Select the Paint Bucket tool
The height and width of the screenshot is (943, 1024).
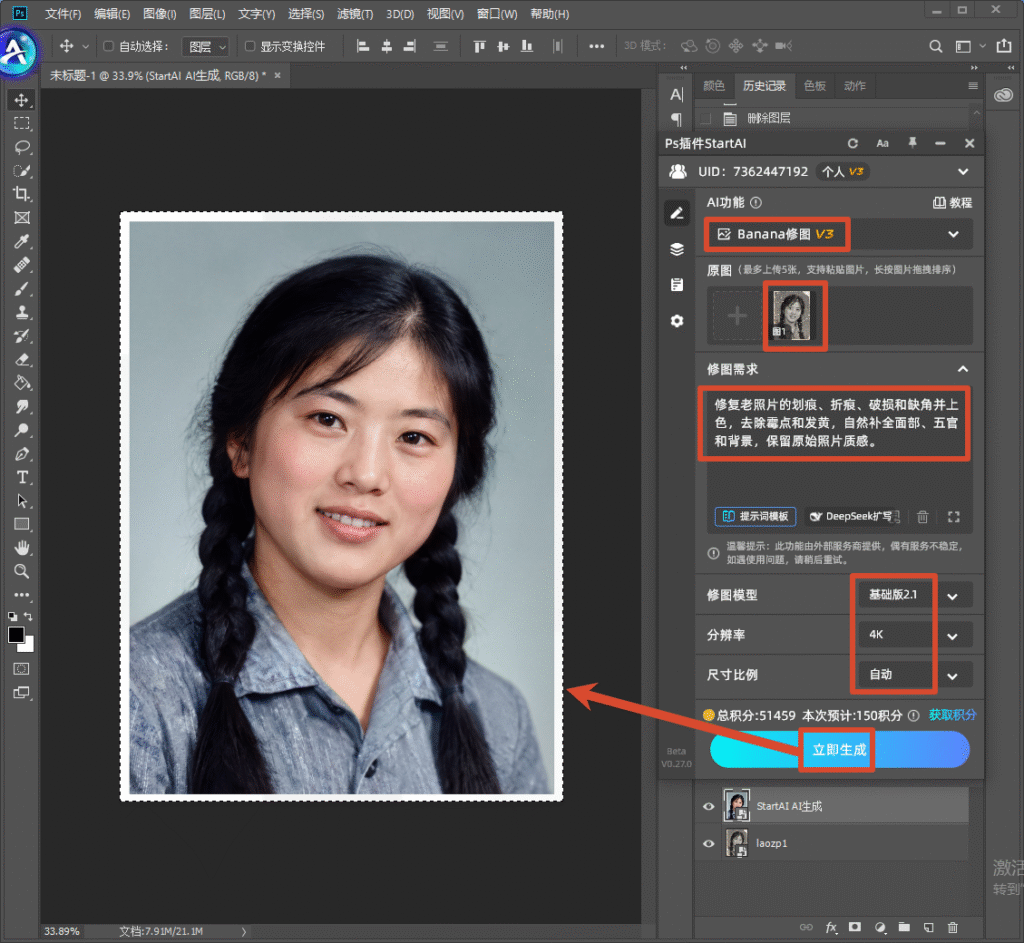[x=22, y=383]
